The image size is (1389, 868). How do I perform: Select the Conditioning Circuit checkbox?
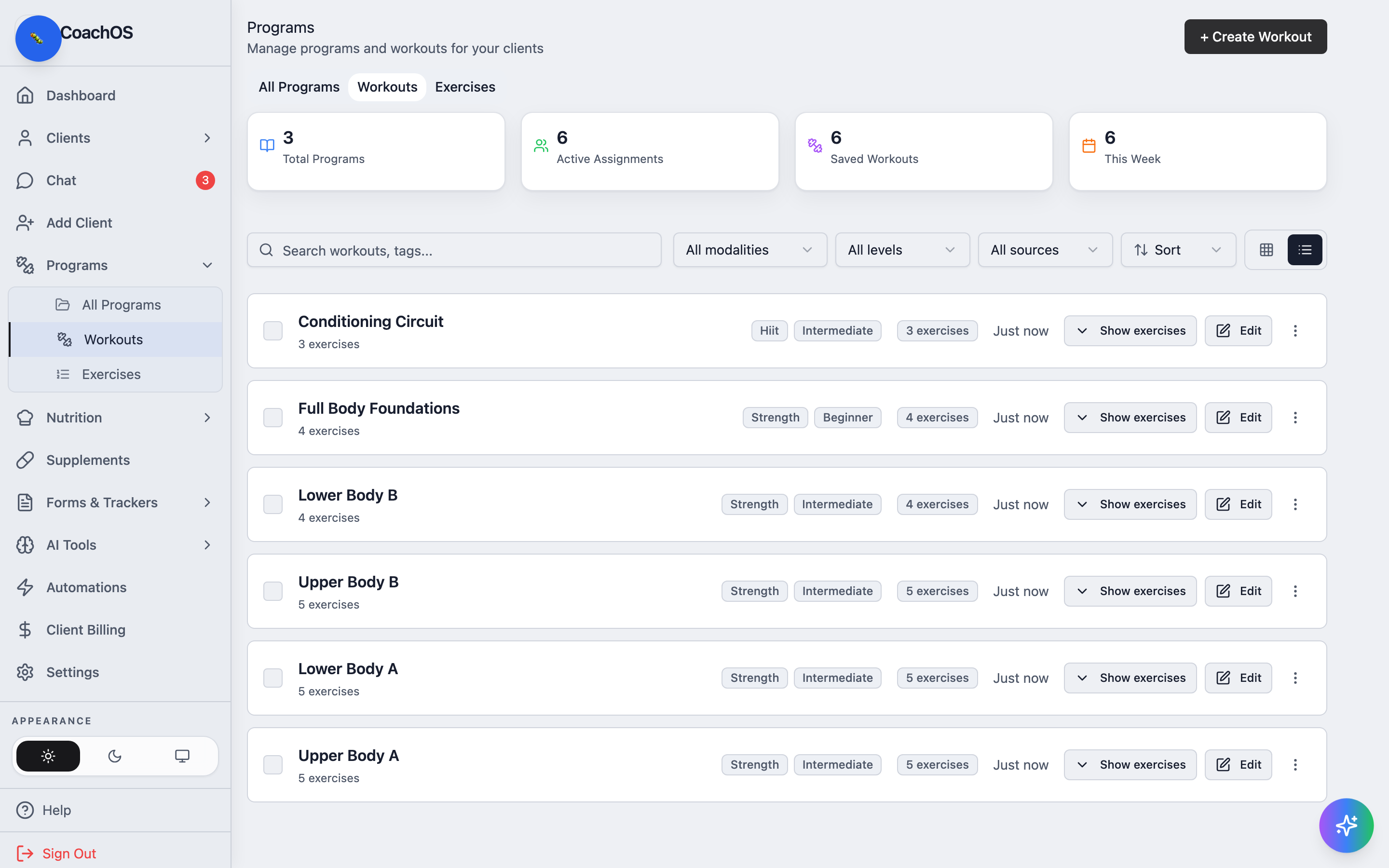(x=272, y=331)
